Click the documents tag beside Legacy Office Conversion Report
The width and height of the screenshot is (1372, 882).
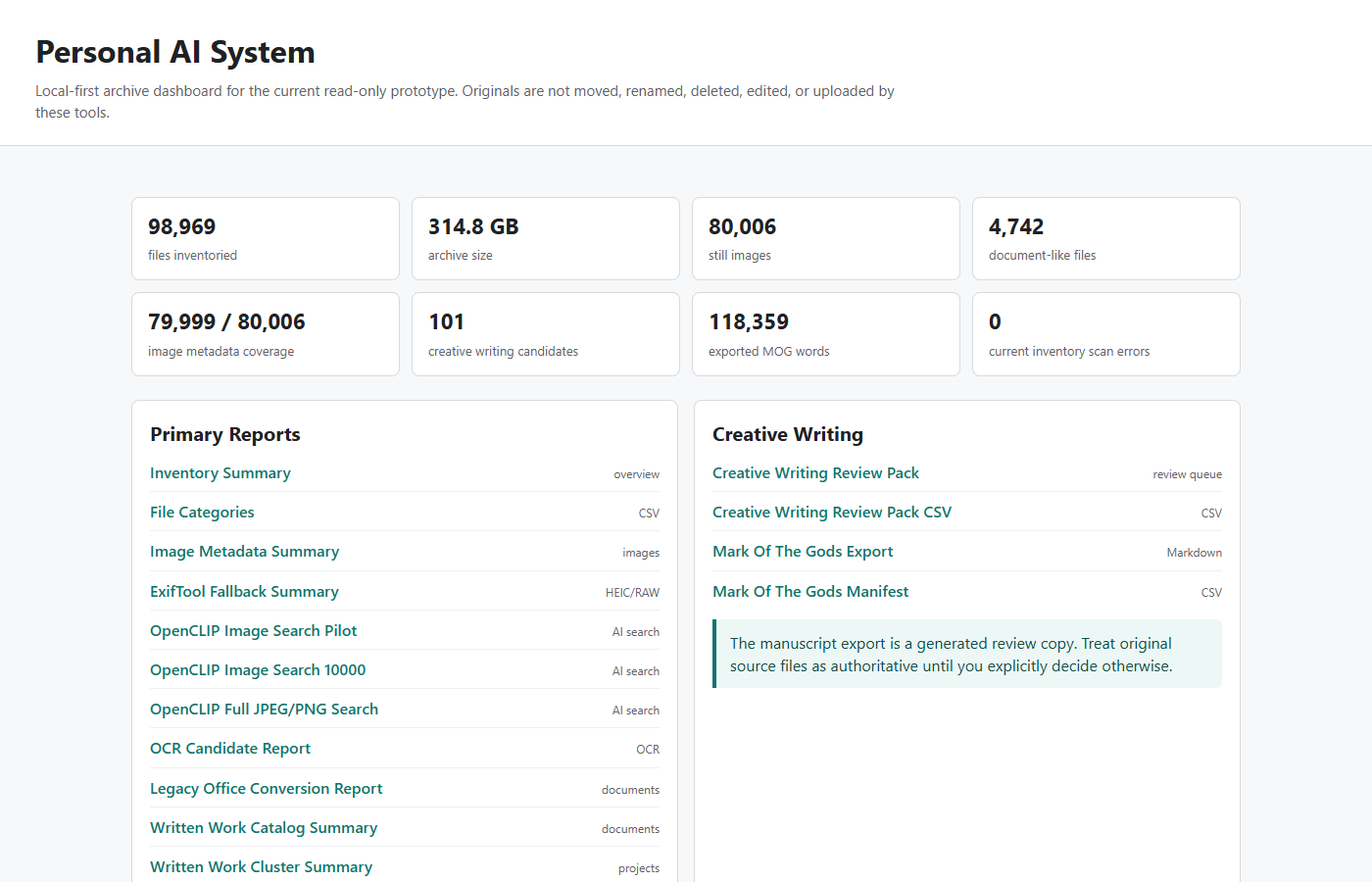click(x=630, y=790)
